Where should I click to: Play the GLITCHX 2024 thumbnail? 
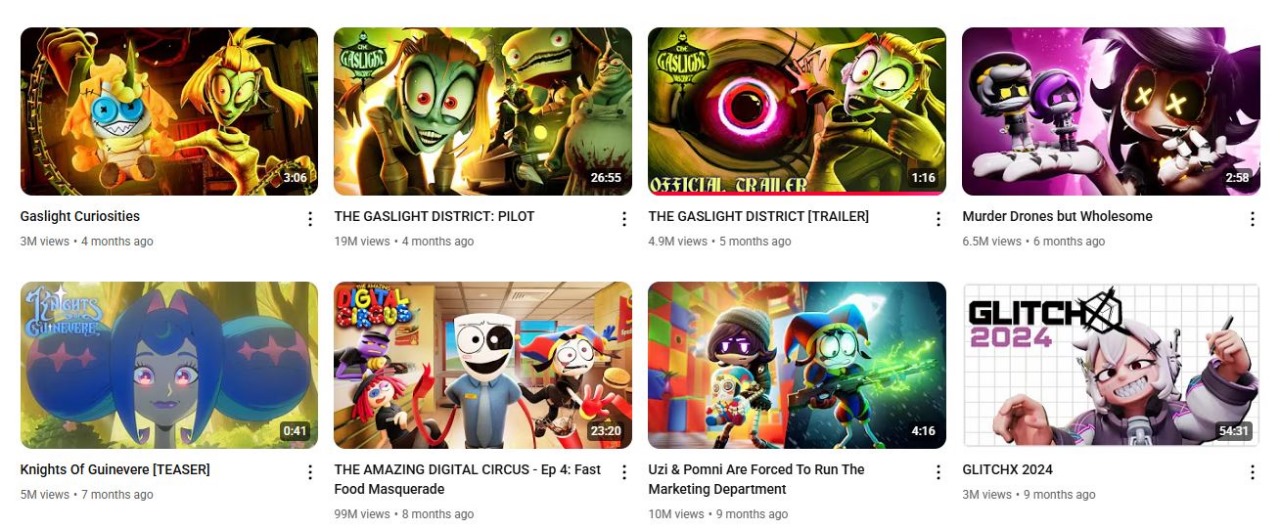(1111, 365)
